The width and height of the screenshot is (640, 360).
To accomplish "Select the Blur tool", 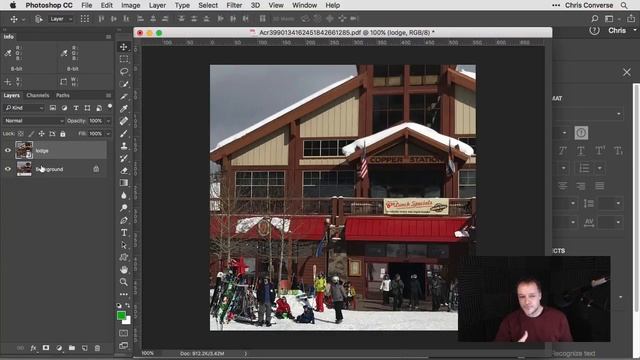I will (124, 196).
